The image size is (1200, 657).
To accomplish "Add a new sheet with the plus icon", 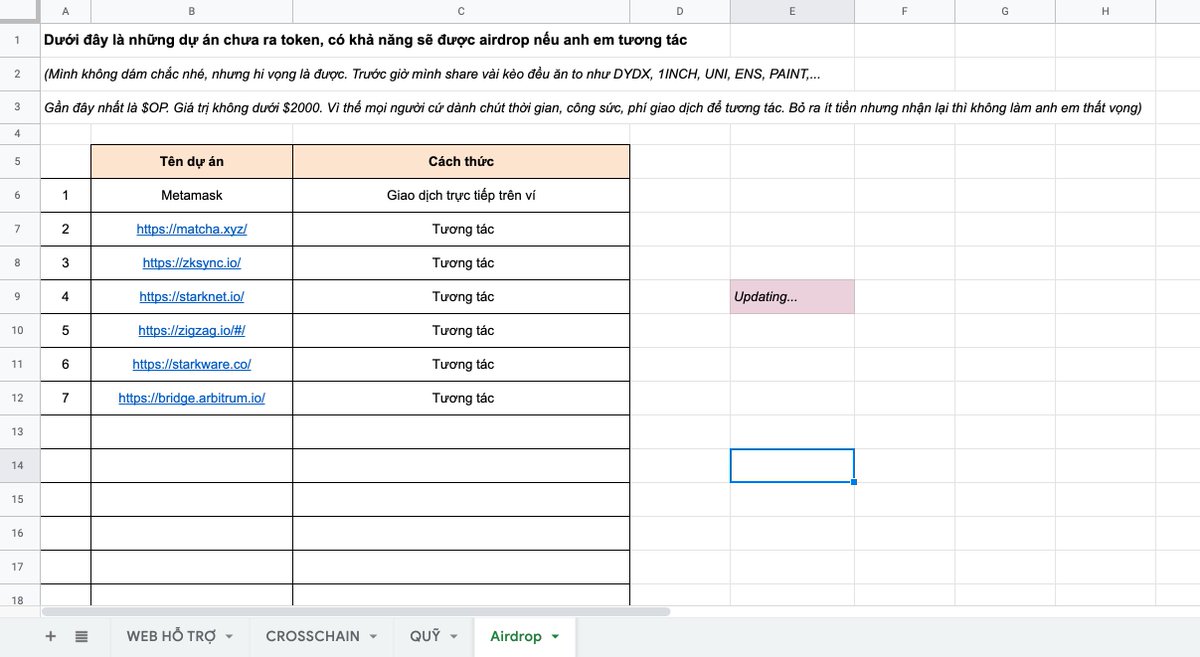I will 50,636.
